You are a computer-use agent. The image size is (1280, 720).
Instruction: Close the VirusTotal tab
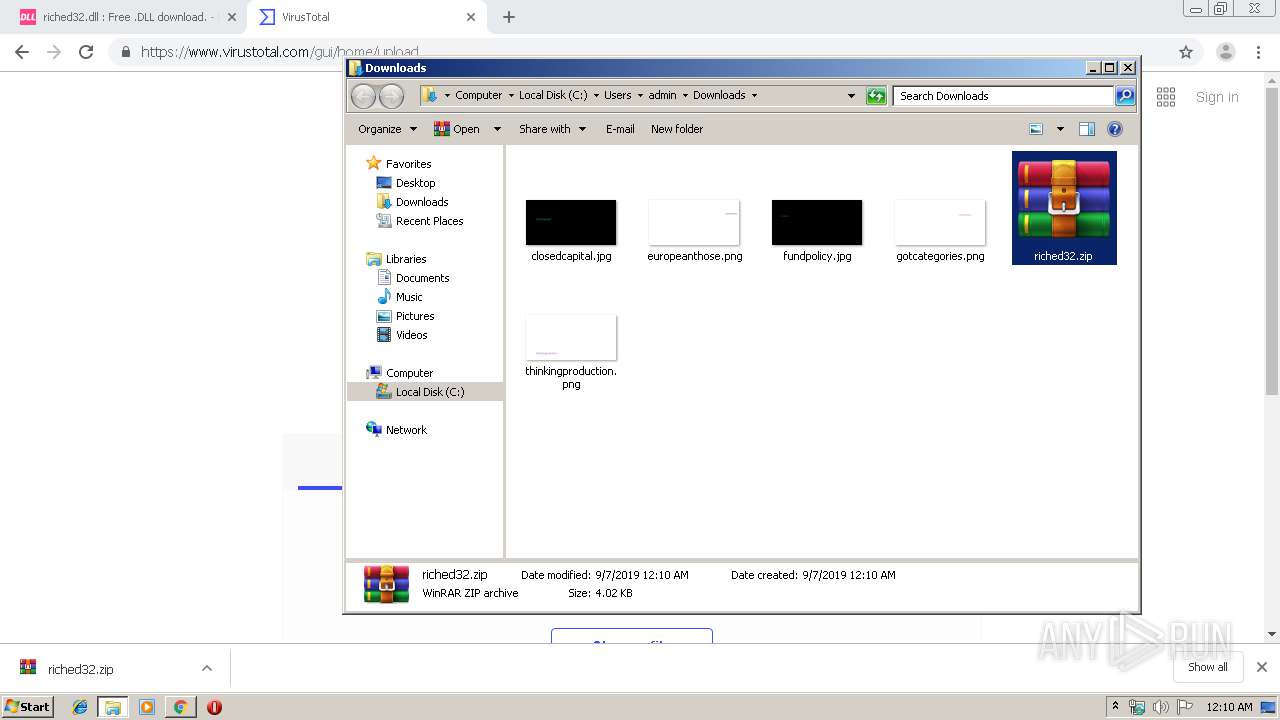471,17
